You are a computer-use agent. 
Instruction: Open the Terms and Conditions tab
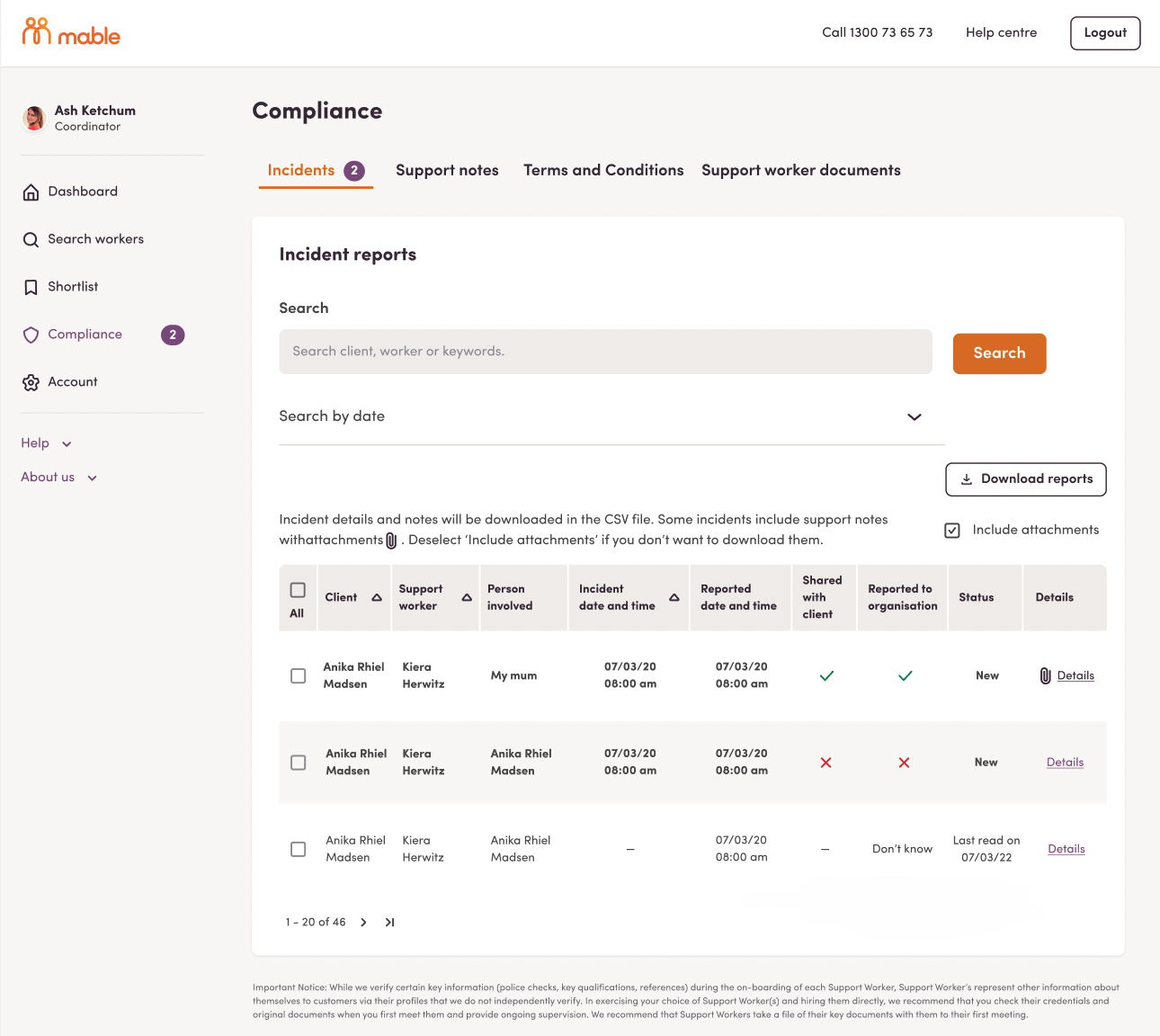click(x=602, y=170)
